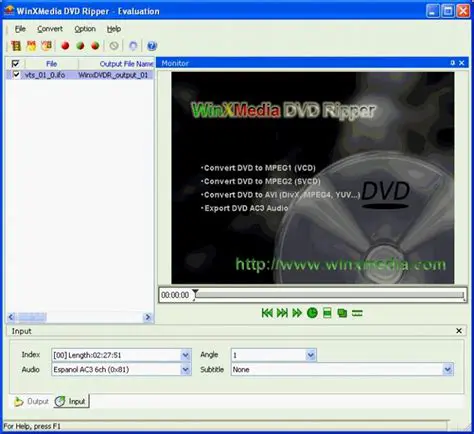Viewport: 474px width, 434px height.
Task: Click the green double-bar icon under the monitor
Action: coord(357,313)
